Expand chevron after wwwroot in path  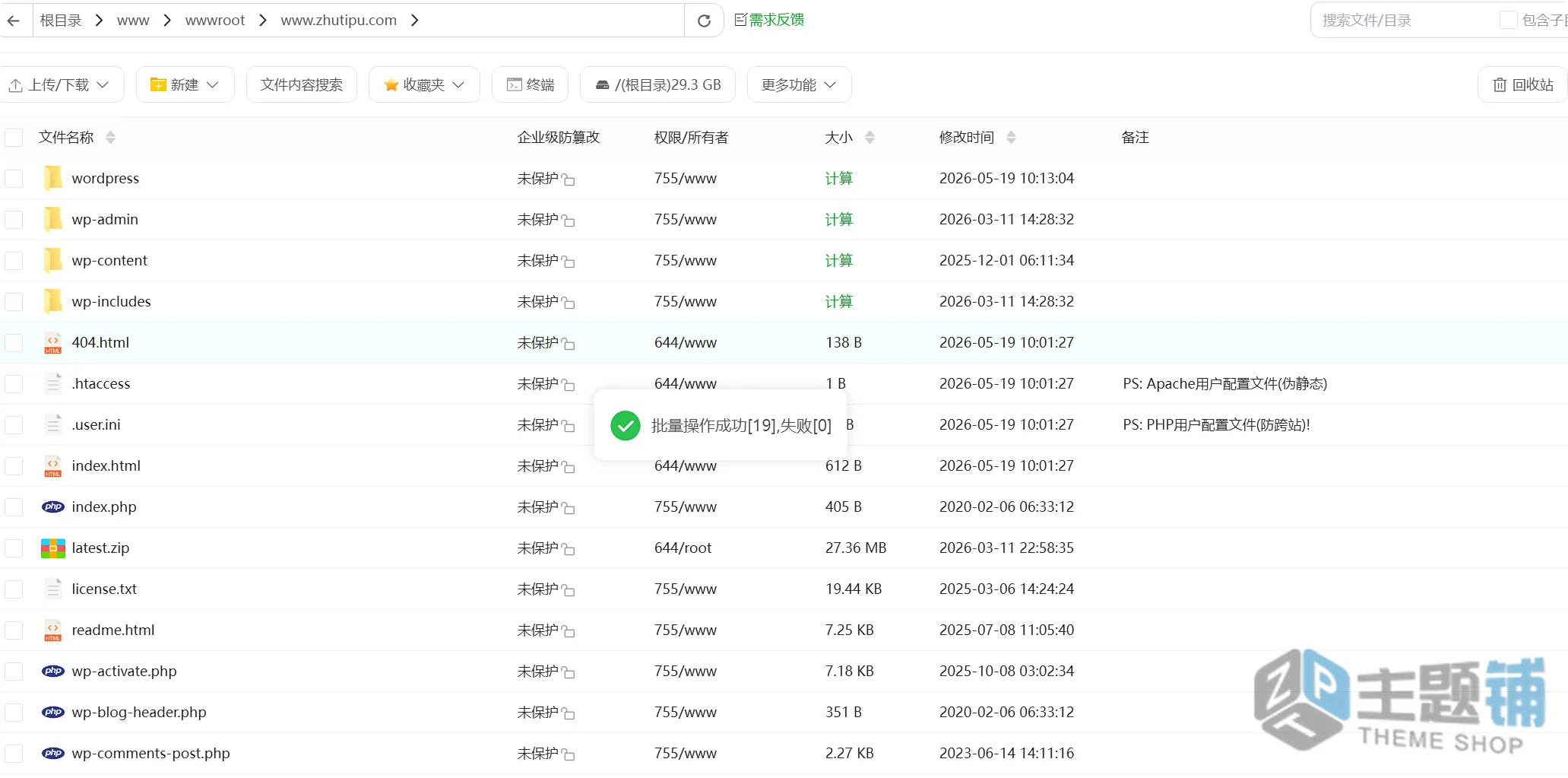pos(263,21)
